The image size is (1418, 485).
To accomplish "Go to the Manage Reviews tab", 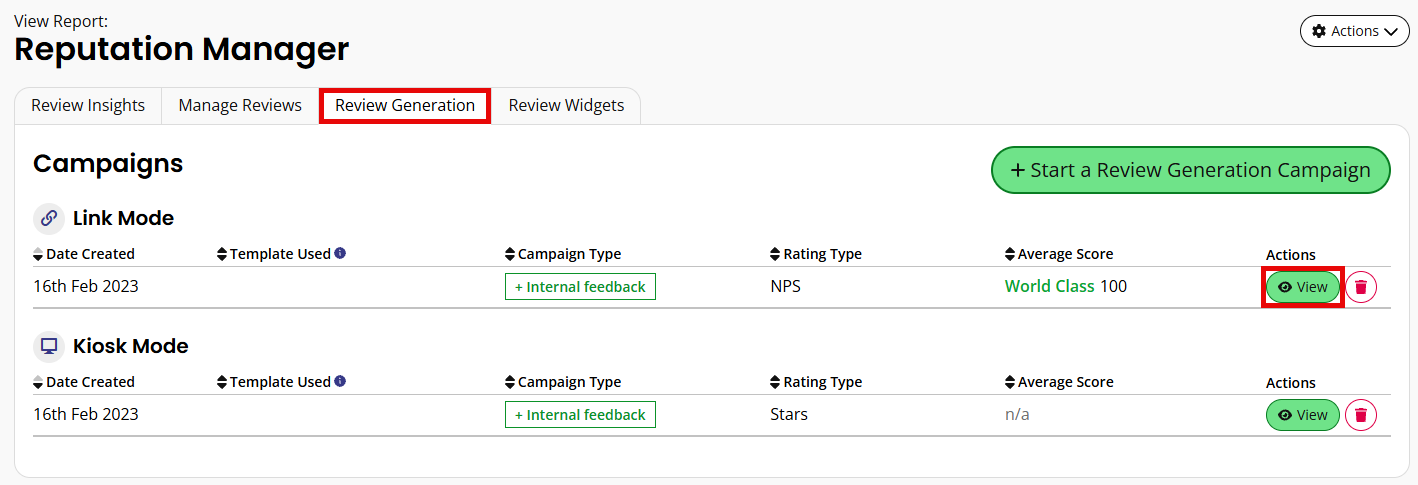I will click(240, 105).
